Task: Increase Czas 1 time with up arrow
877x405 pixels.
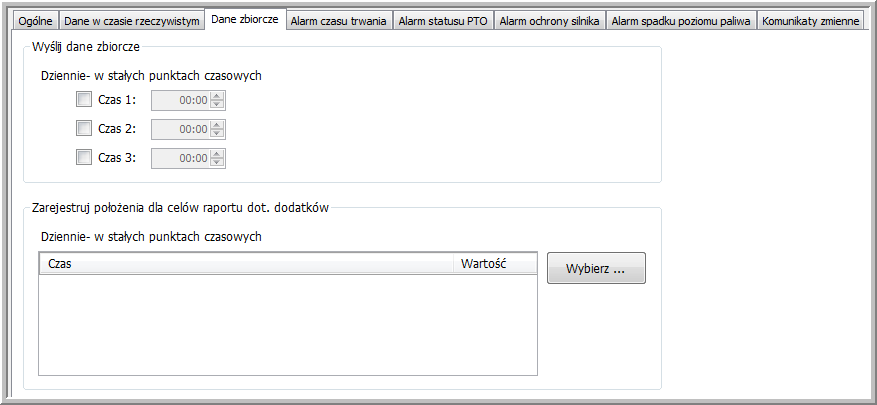Action: click(x=217, y=95)
